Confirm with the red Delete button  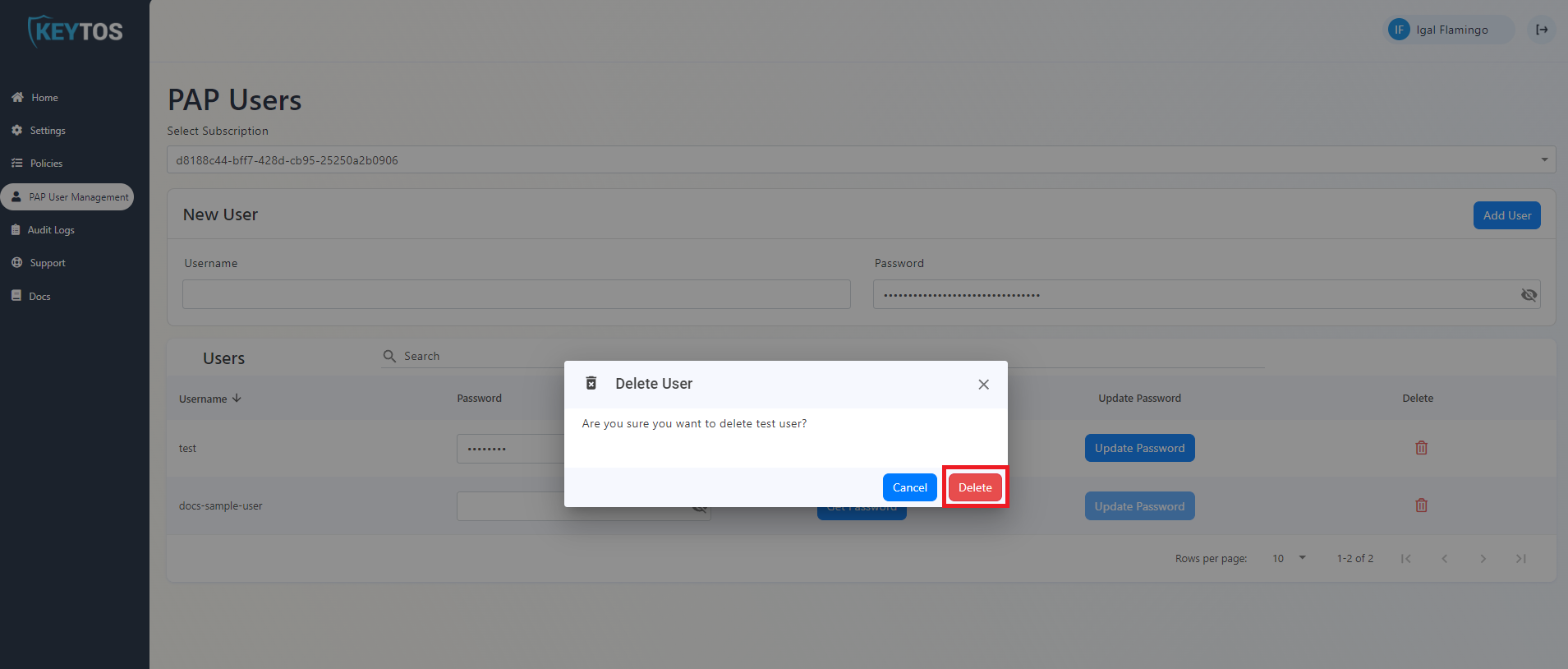pyautogui.click(x=975, y=487)
